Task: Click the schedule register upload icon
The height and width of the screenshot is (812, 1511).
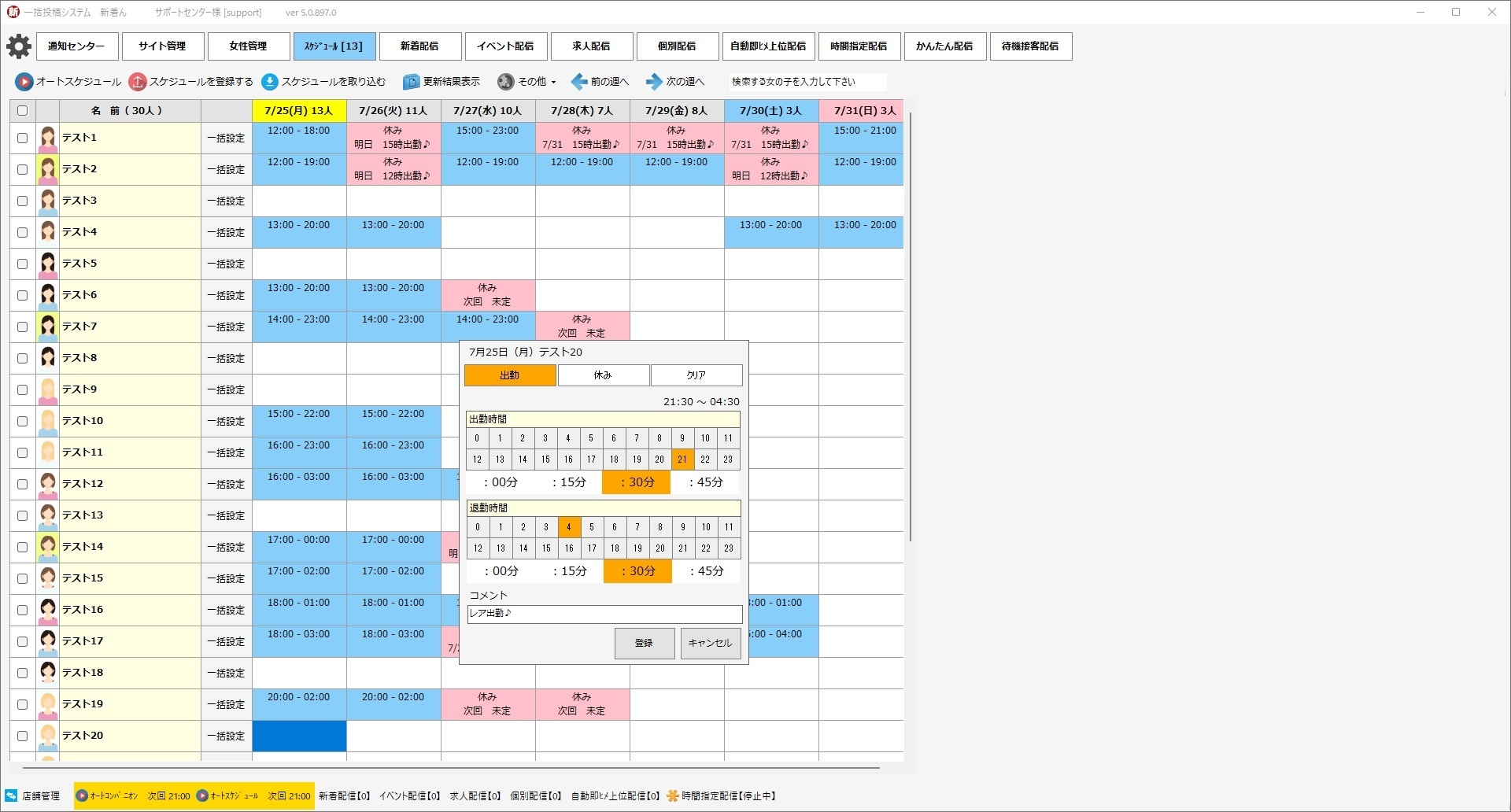Action: [138, 82]
